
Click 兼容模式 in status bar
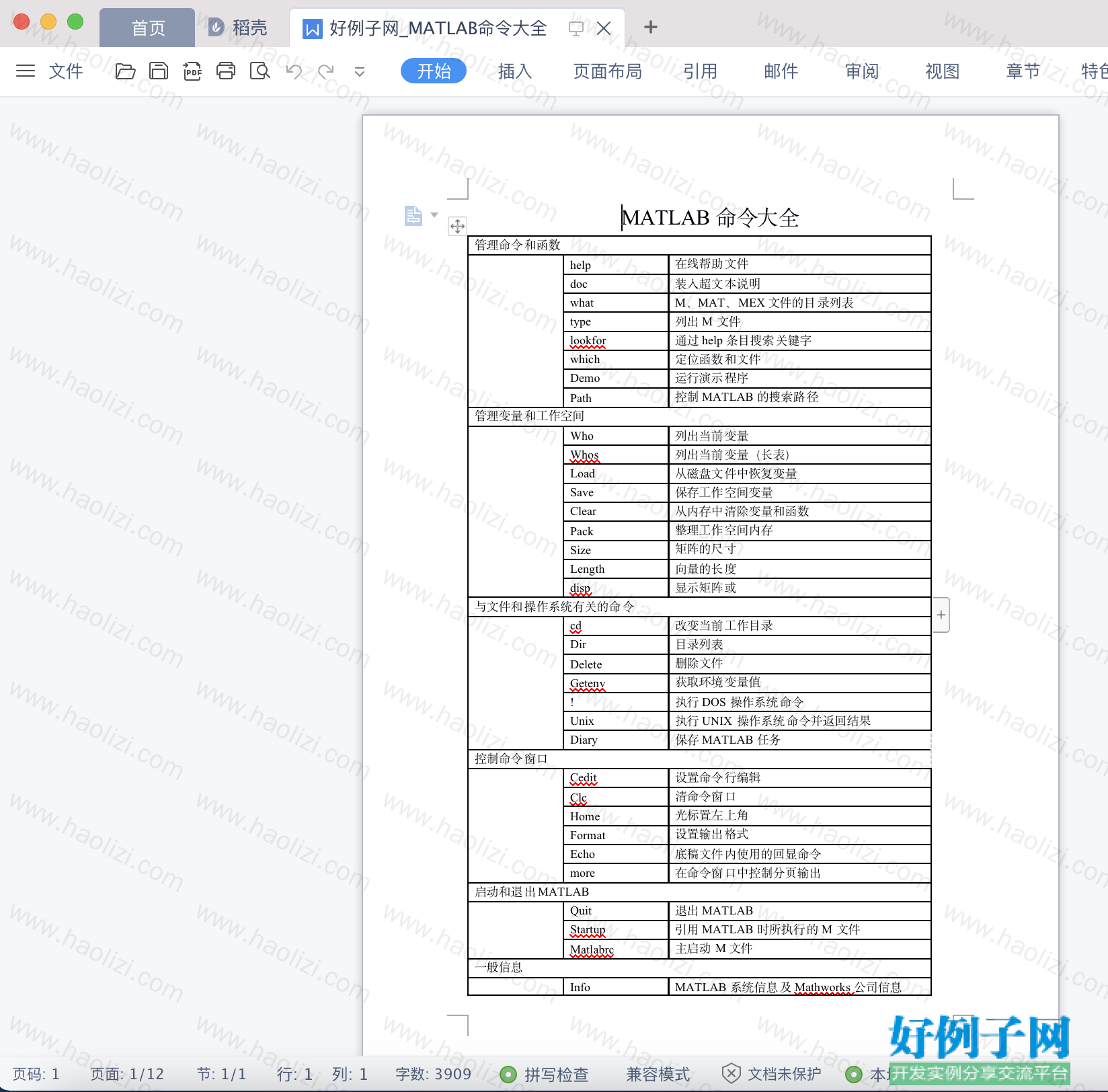pyautogui.click(x=658, y=1074)
